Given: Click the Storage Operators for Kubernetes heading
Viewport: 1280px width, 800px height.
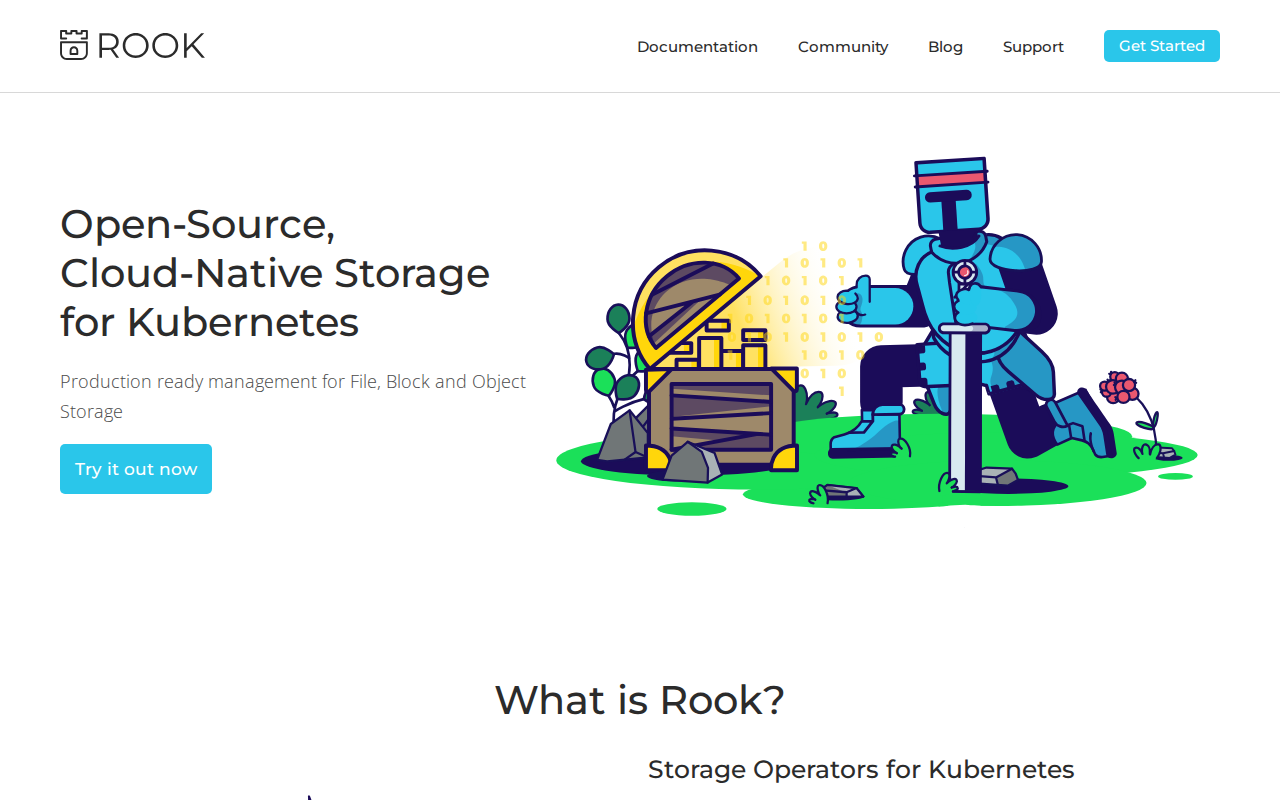Looking at the screenshot, I should coord(860,769).
